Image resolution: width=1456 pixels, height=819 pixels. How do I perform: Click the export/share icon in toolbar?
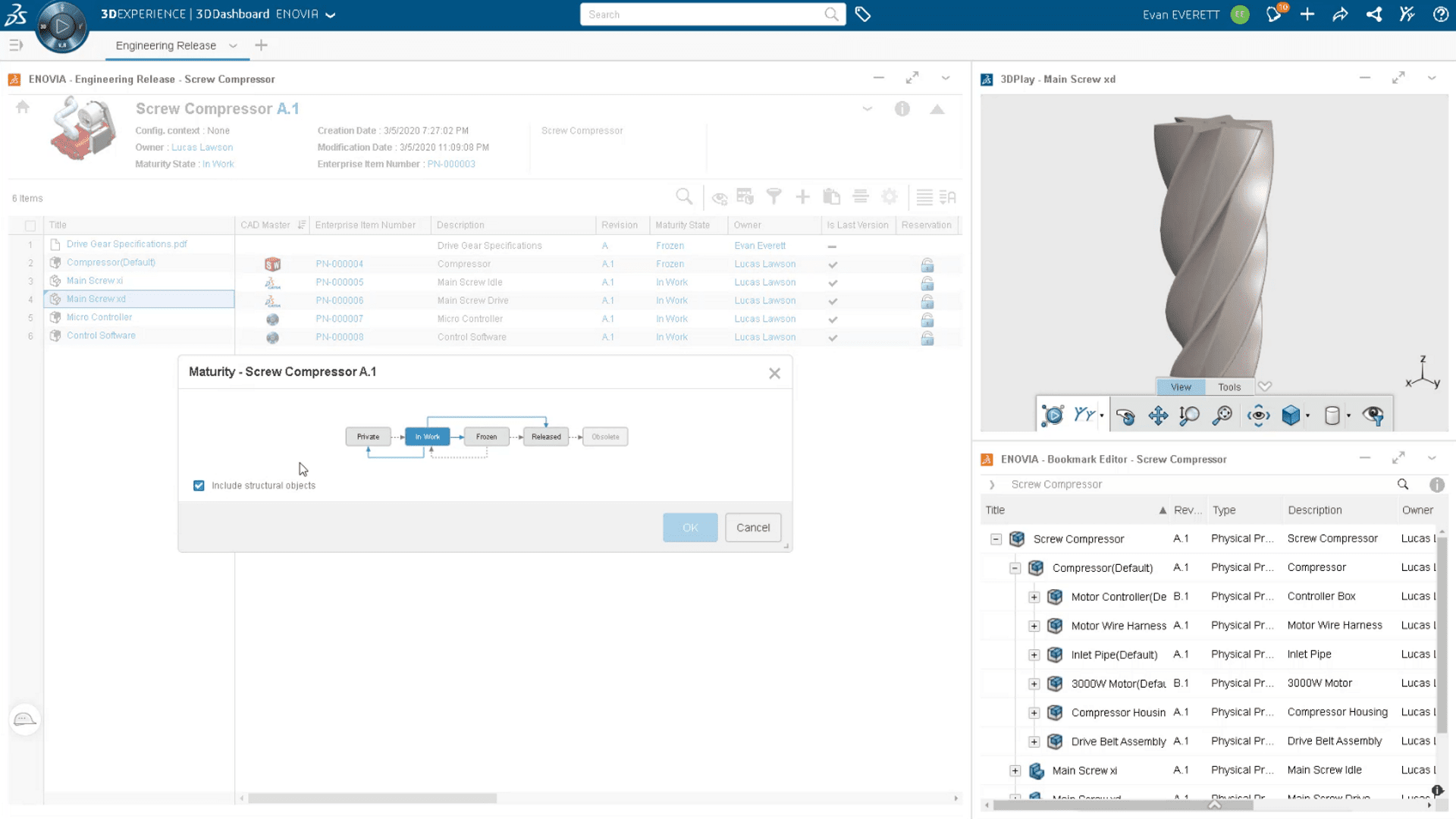1341,14
